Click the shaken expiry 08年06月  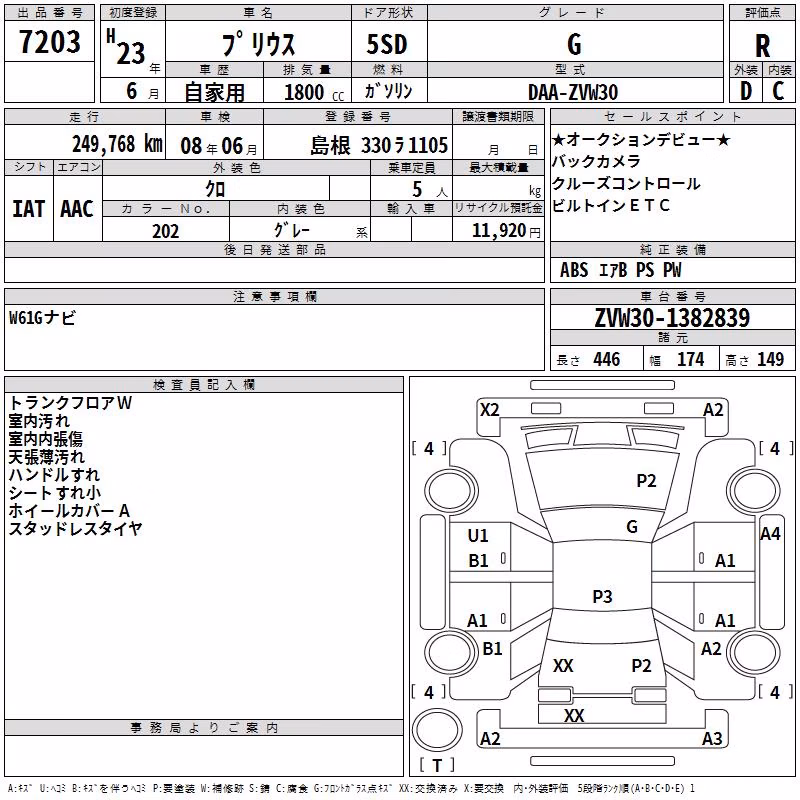click(219, 146)
